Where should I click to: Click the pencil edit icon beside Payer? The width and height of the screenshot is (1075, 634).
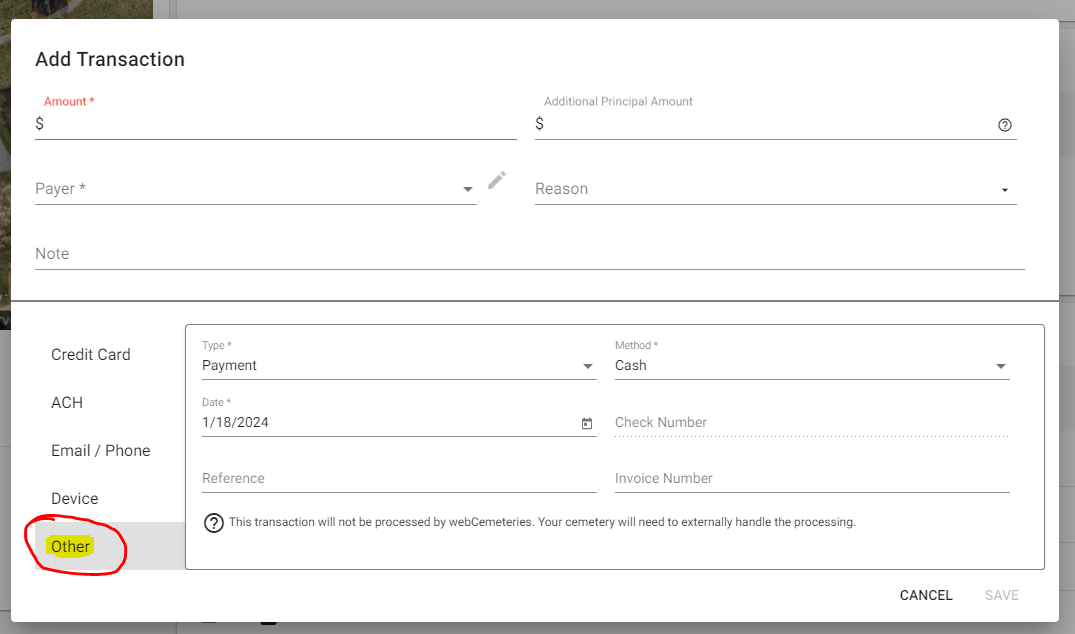[497, 180]
